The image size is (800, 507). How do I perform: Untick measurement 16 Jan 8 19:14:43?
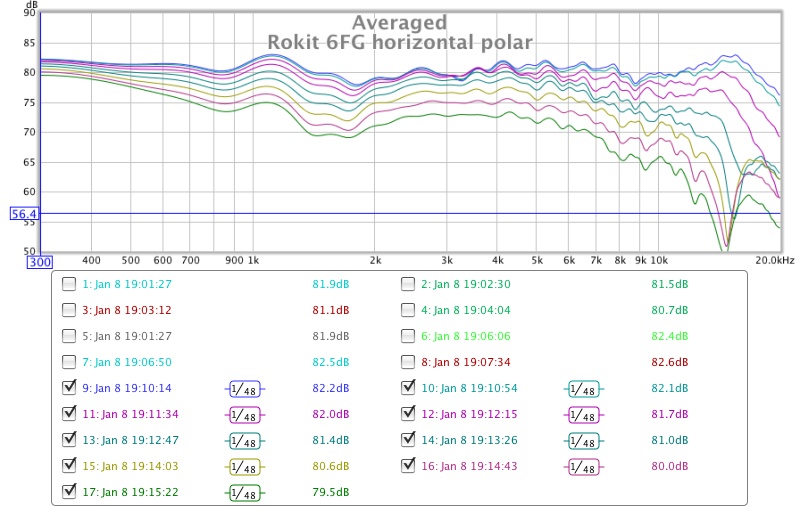point(408,466)
